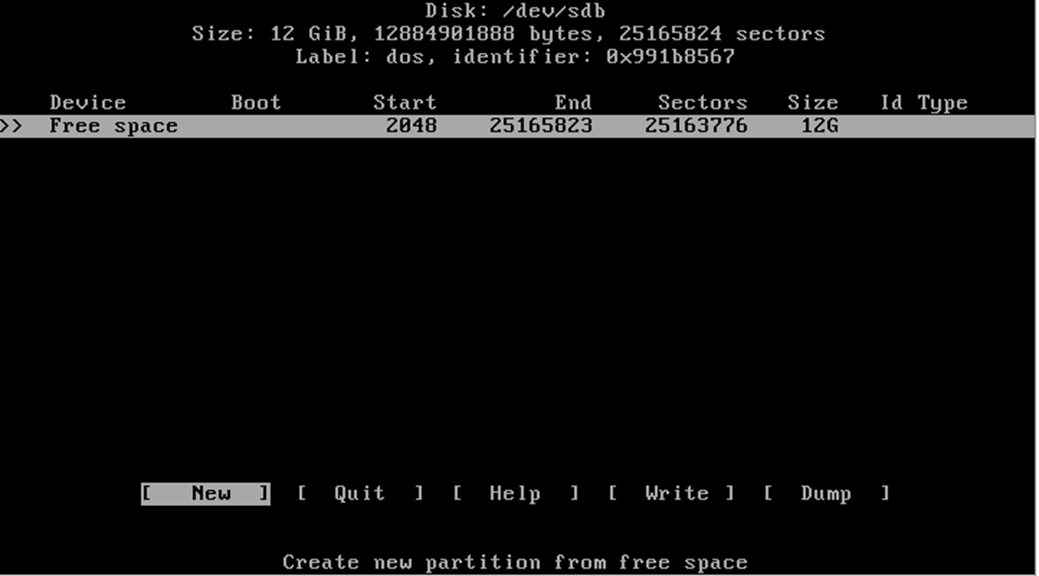Viewport: 1039px width, 576px height.
Task: Click the Start column header
Action: 404,103
